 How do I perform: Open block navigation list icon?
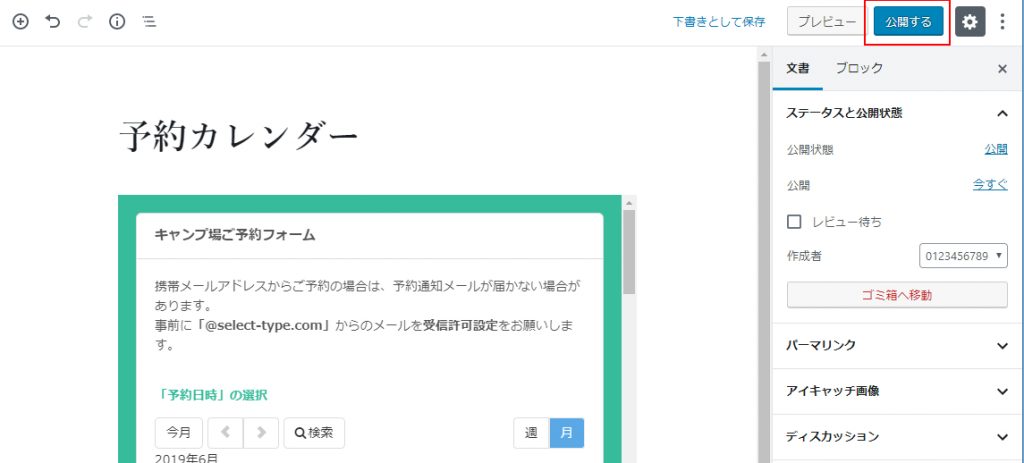point(148,21)
